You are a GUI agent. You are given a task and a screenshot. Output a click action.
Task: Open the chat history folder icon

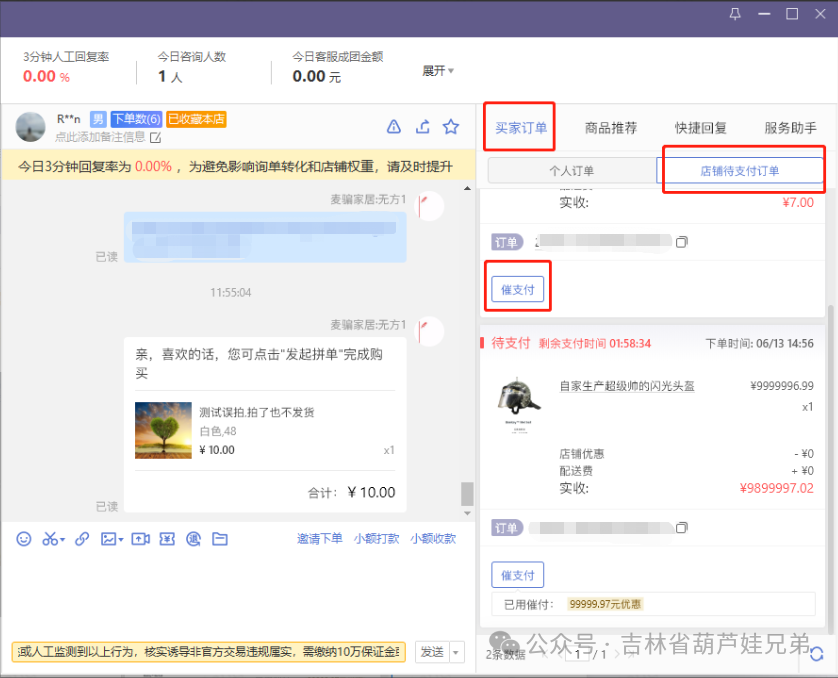pyautogui.click(x=219, y=538)
